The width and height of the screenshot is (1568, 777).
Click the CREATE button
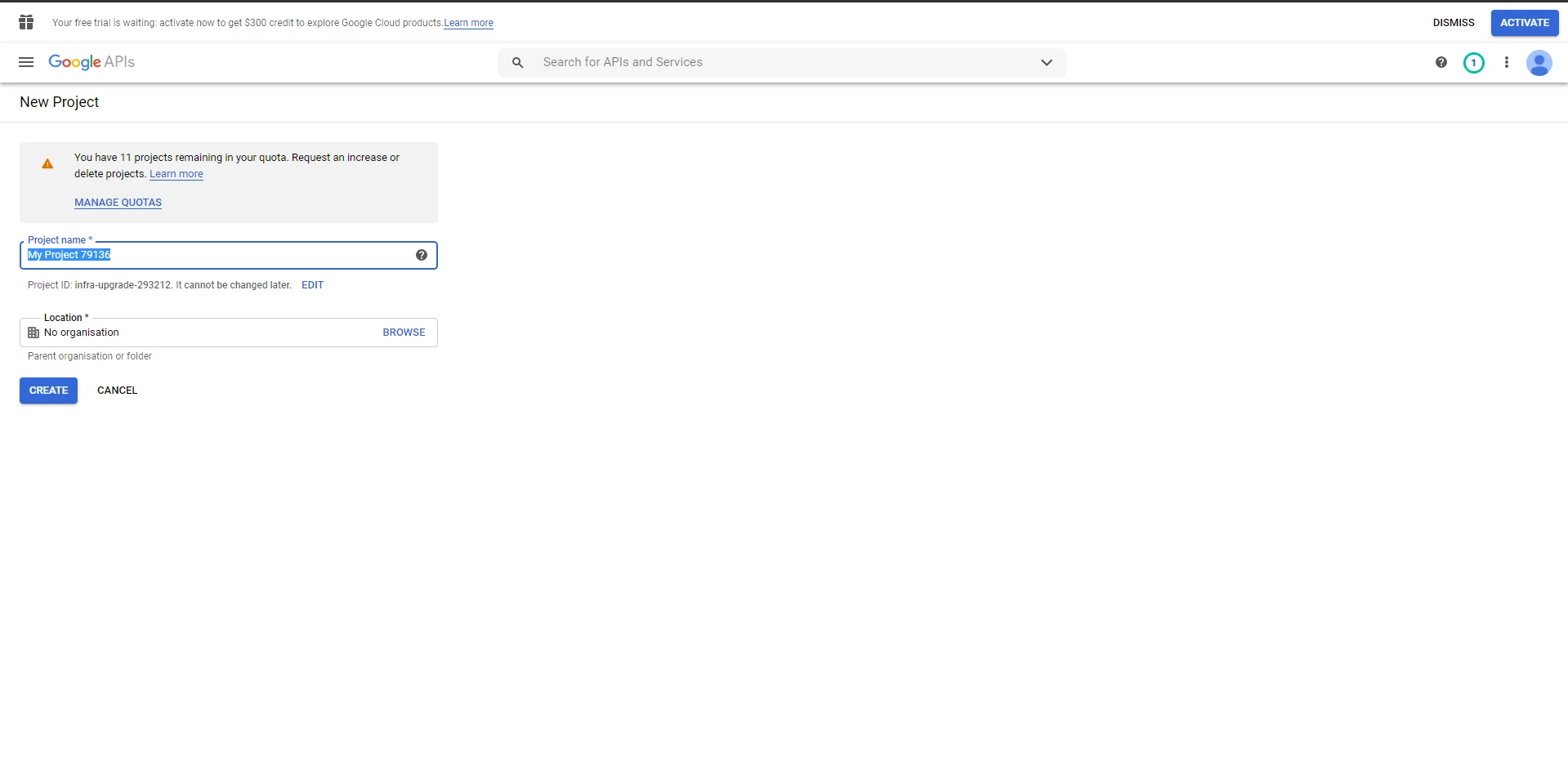[x=48, y=391]
